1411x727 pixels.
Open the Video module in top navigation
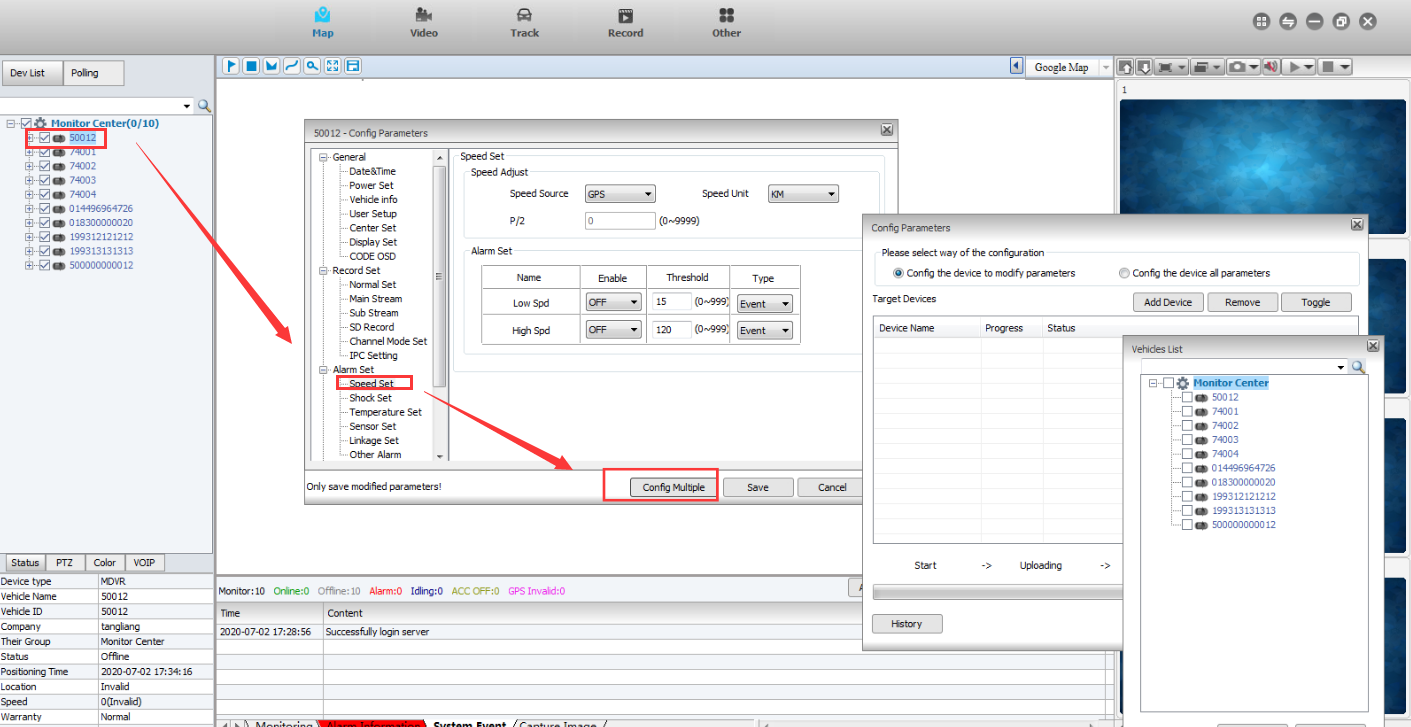(424, 22)
